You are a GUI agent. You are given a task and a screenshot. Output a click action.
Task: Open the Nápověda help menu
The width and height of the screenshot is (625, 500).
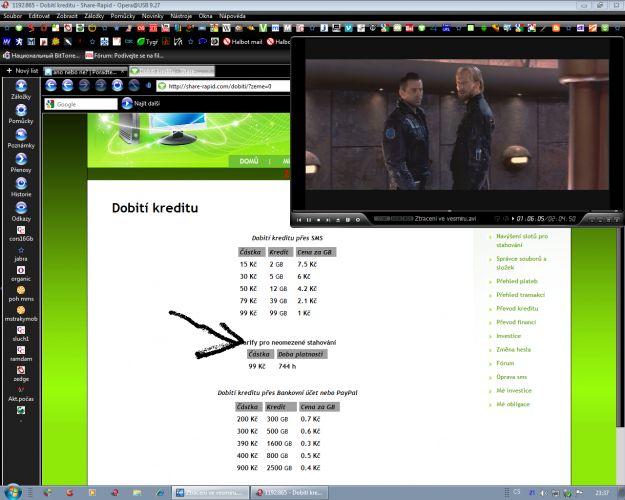click(x=232, y=16)
